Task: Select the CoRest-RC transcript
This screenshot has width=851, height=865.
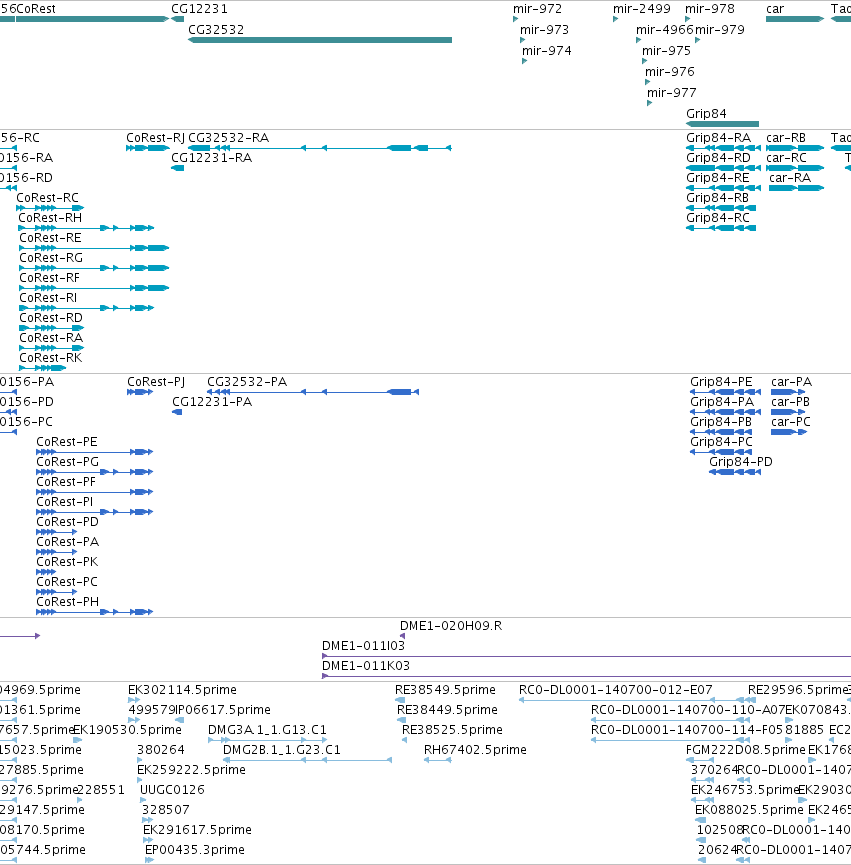Action: [50, 208]
